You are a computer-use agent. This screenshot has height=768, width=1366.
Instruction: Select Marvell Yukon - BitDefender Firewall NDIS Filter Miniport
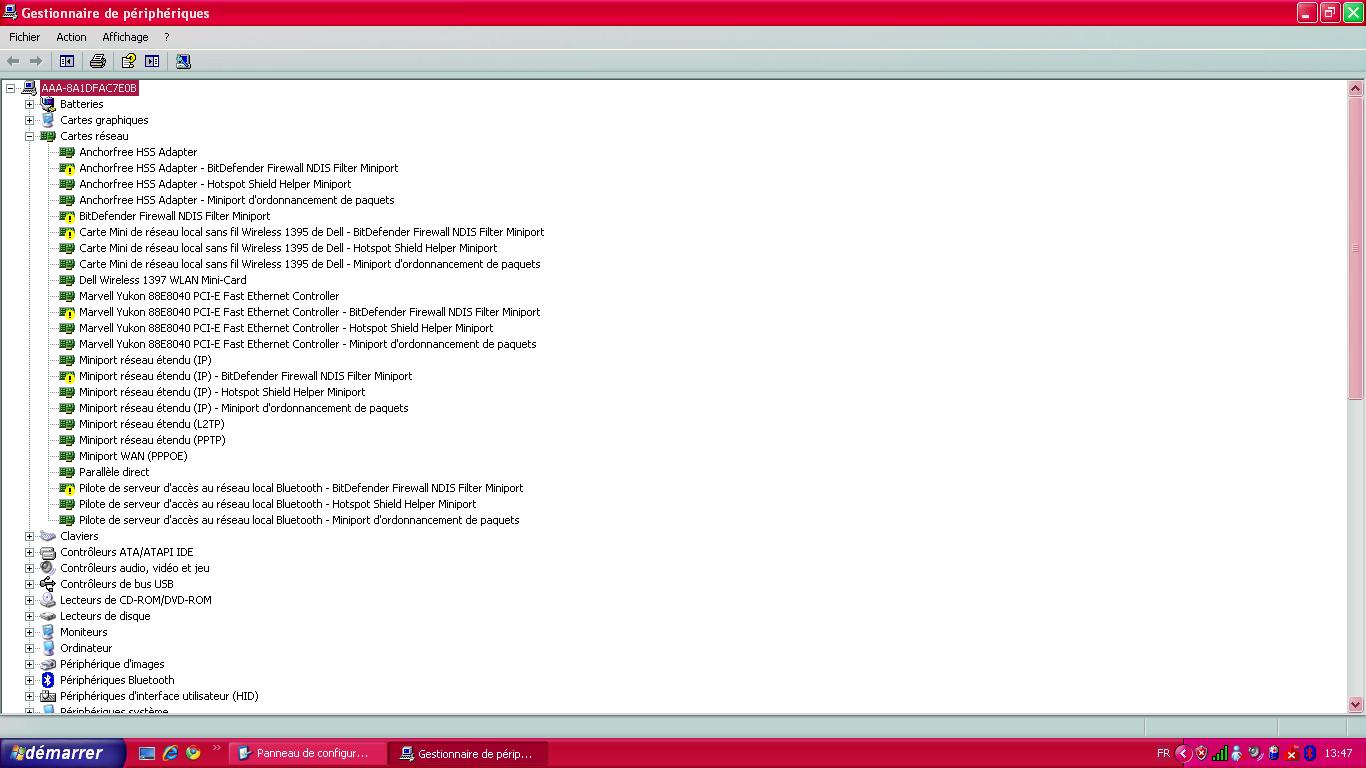point(310,312)
